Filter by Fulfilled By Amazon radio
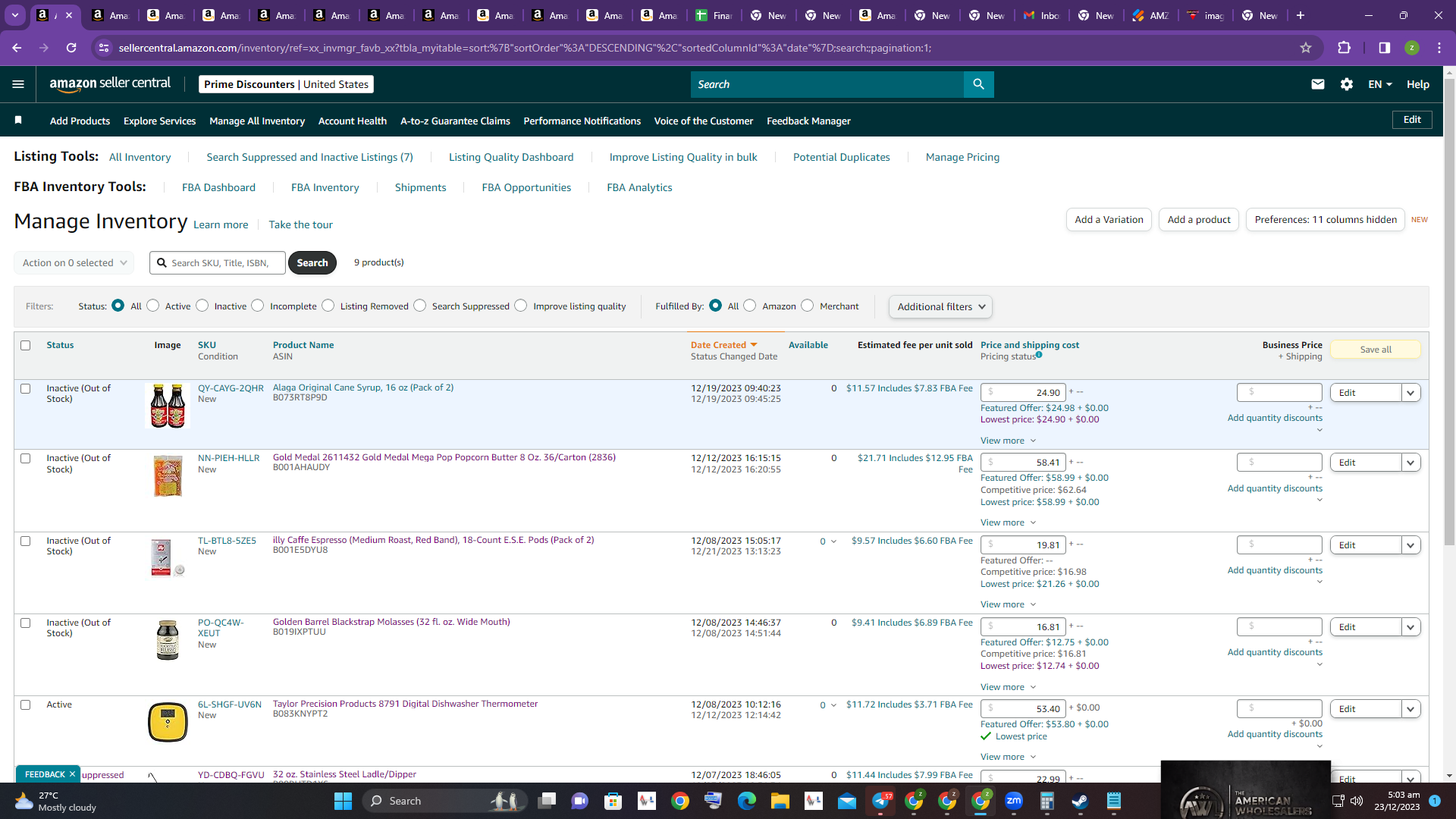This screenshot has height=819, width=1456. coord(750,306)
